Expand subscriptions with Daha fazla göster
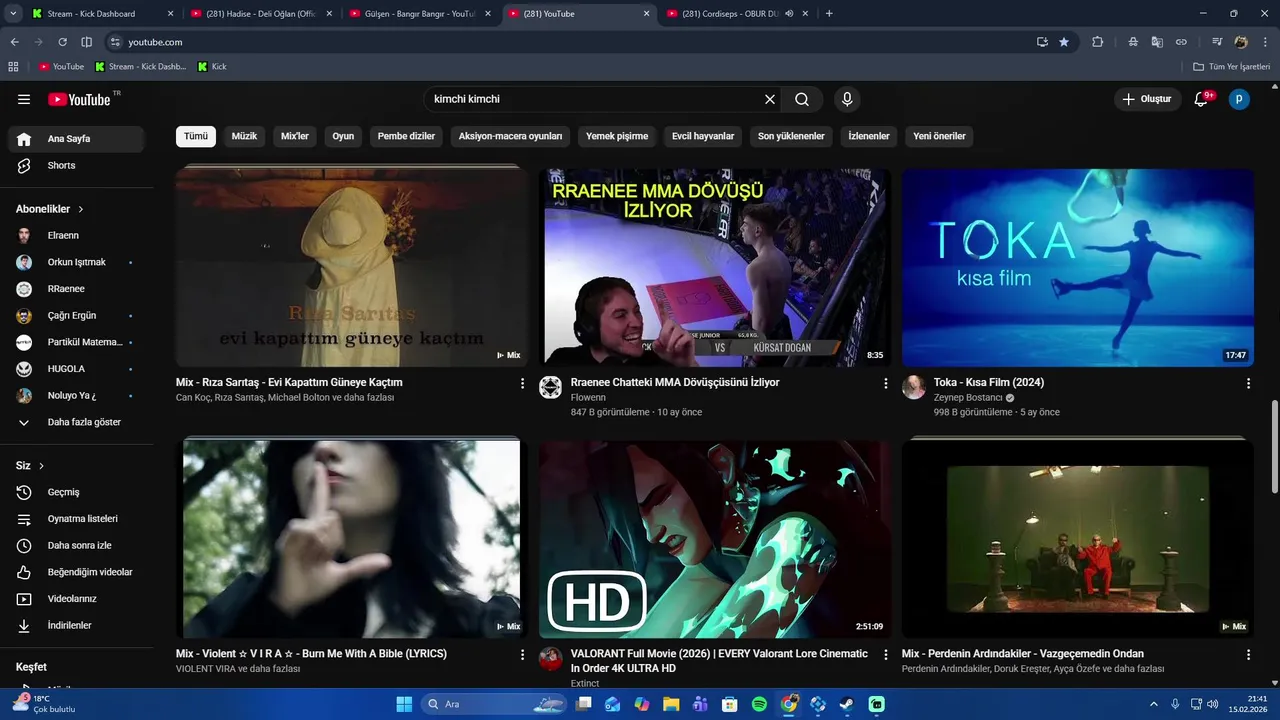This screenshot has width=1280, height=720. (x=76, y=422)
